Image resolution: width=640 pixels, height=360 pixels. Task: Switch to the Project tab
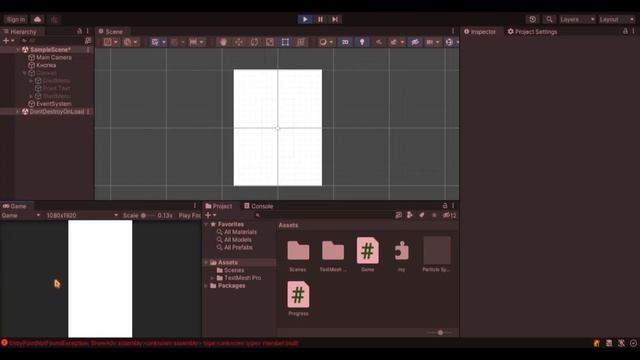(x=219, y=206)
